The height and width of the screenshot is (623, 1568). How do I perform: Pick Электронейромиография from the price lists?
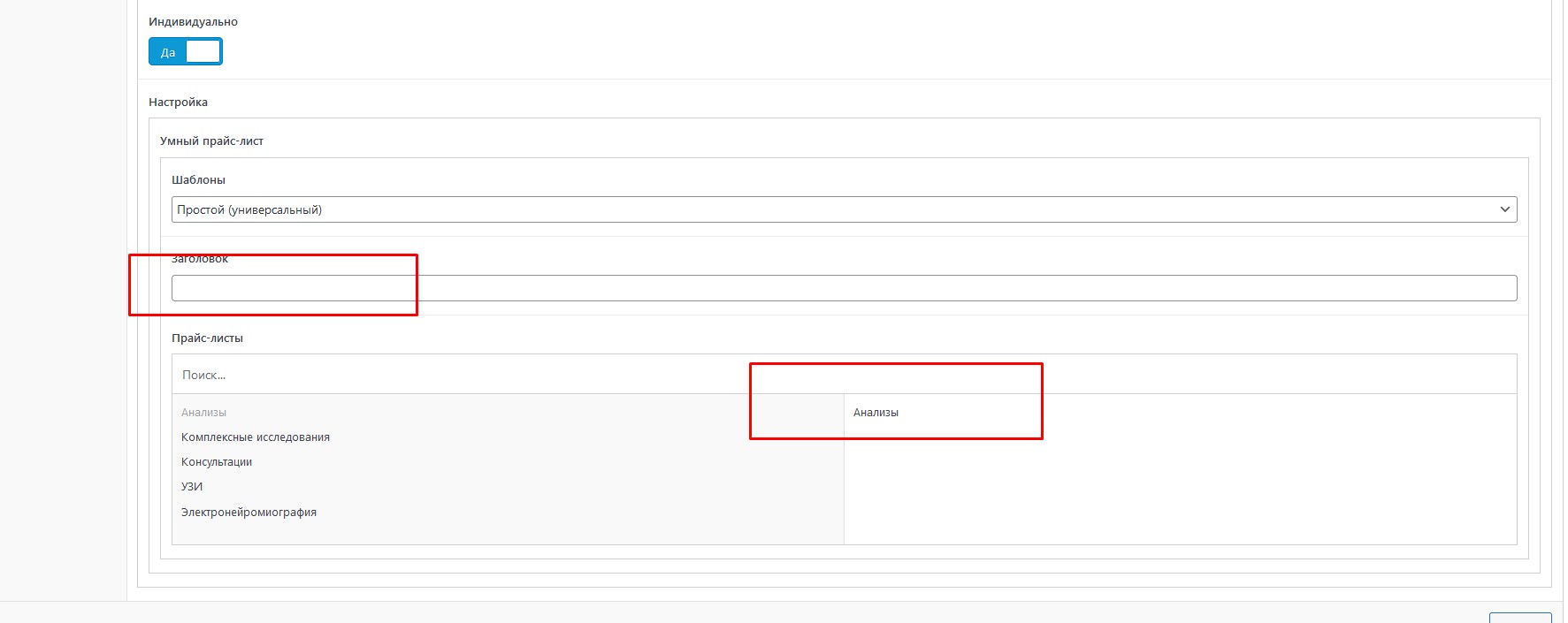tap(249, 513)
